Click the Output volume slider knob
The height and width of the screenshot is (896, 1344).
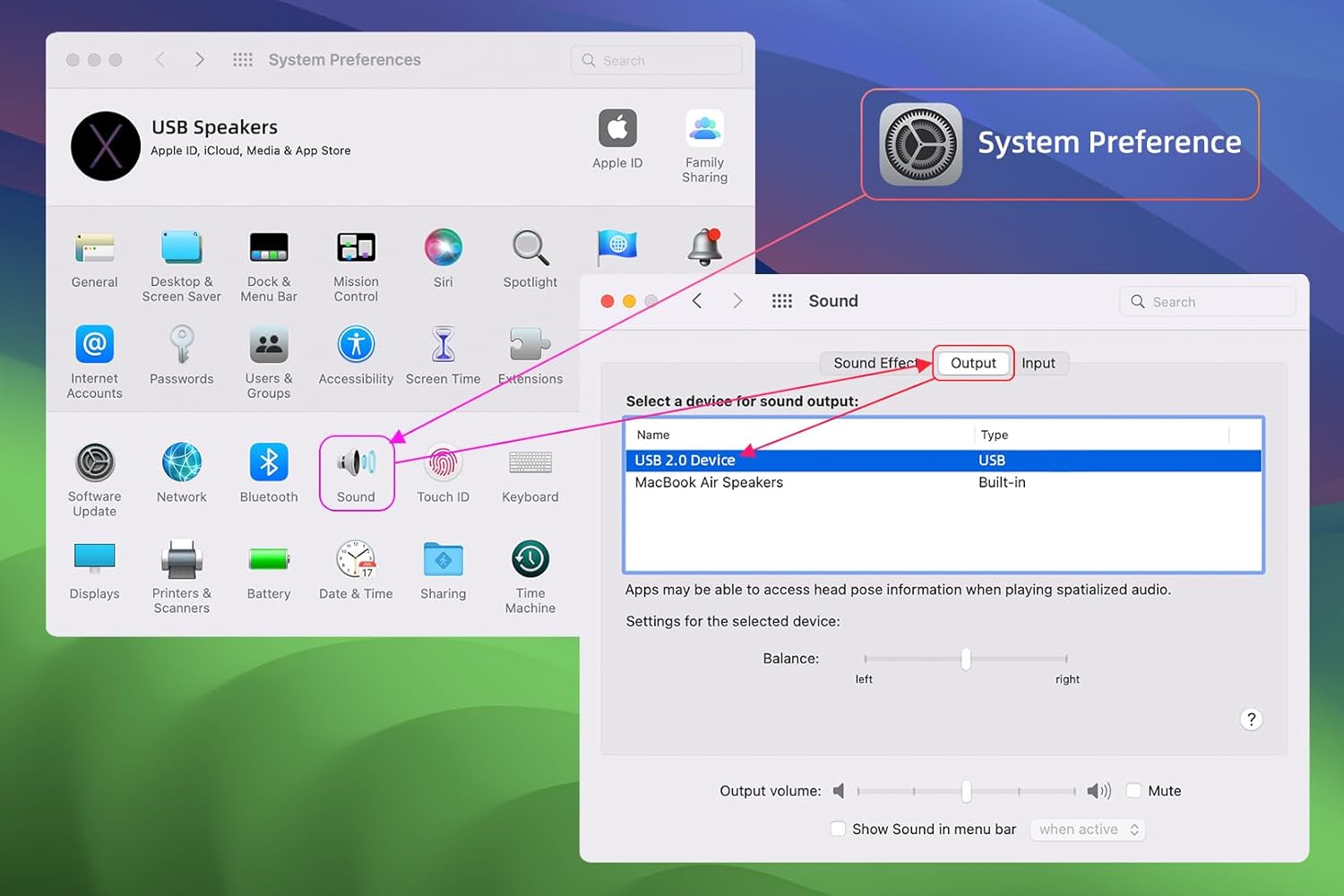point(966,790)
